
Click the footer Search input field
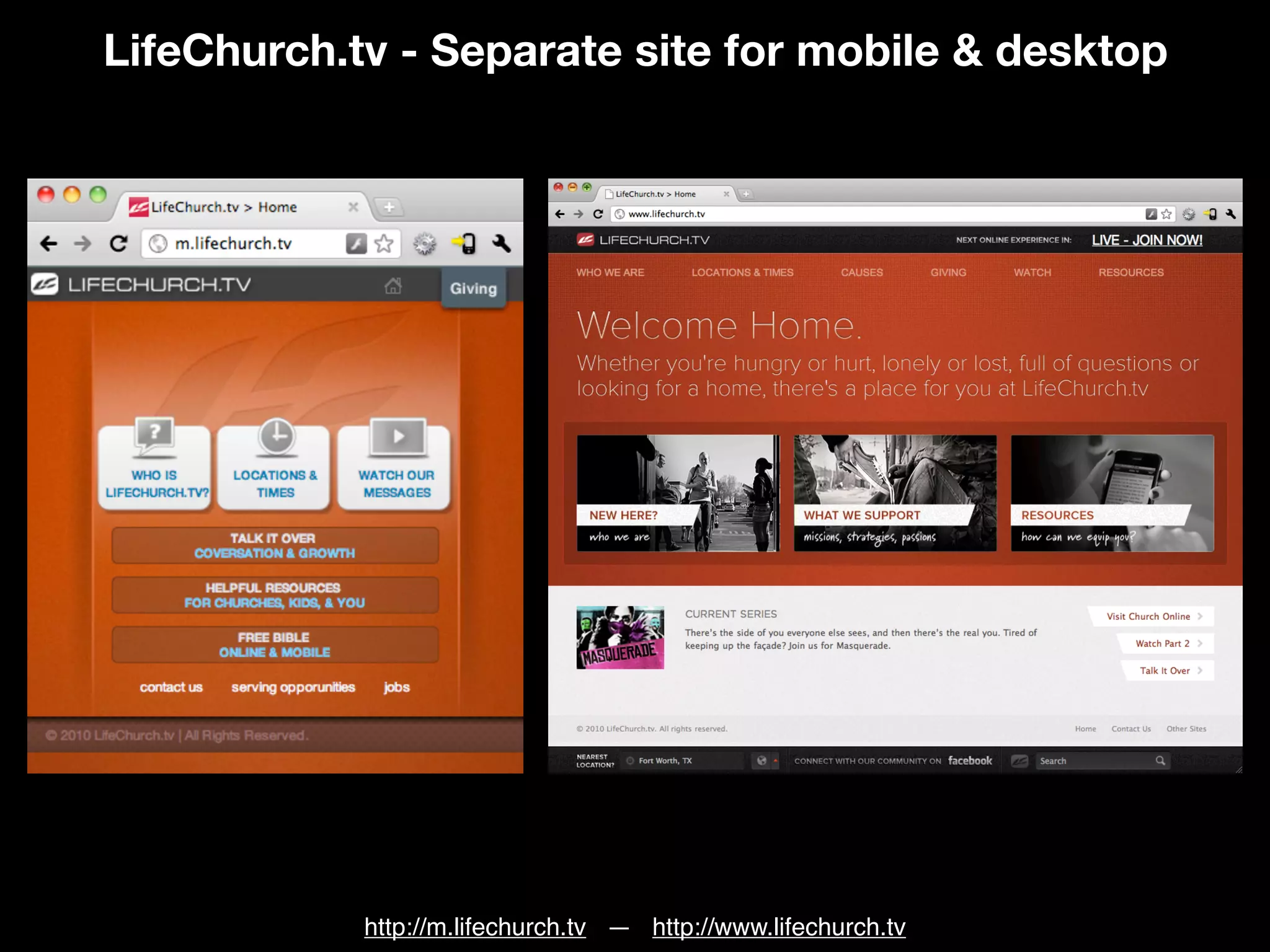(x=1095, y=760)
